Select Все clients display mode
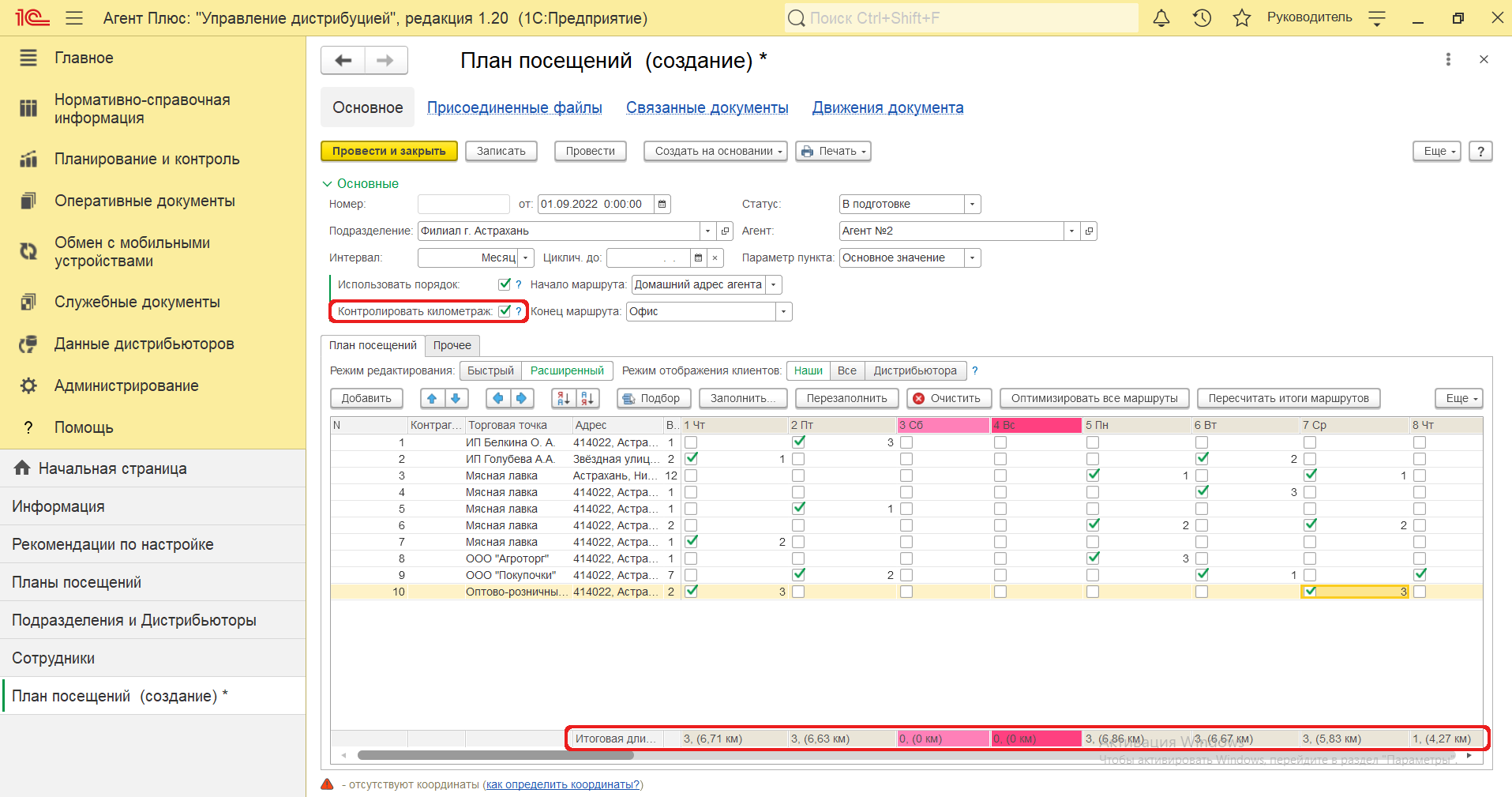The width and height of the screenshot is (1512, 797). [847, 370]
